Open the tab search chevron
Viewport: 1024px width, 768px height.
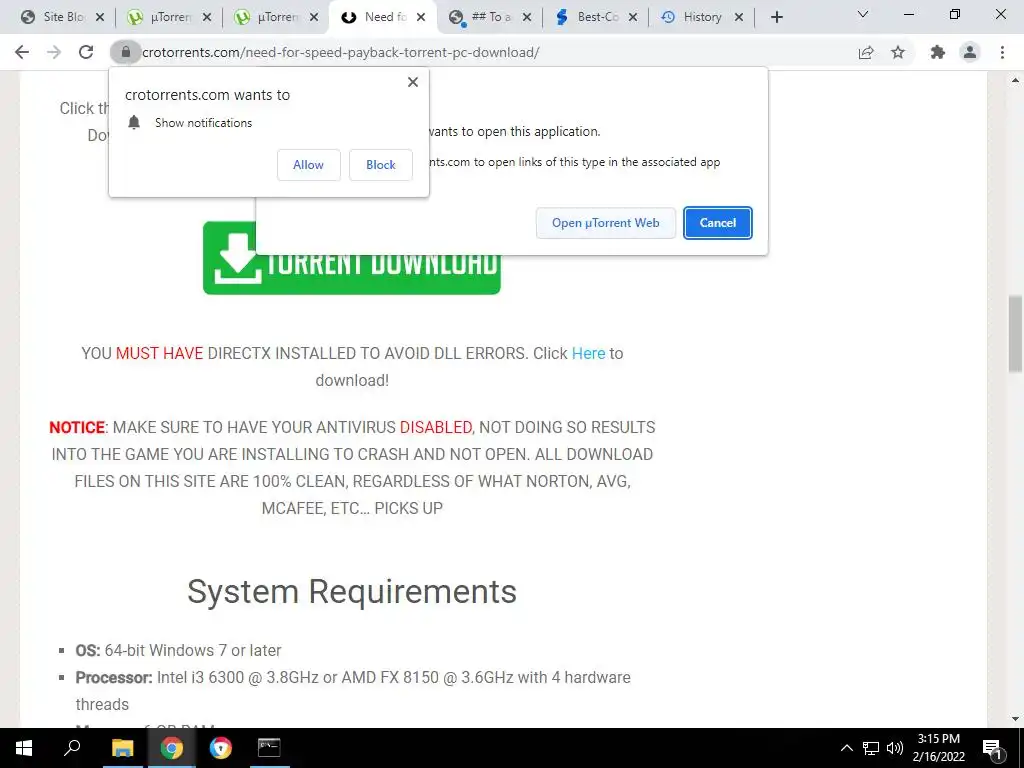pyautogui.click(x=863, y=14)
